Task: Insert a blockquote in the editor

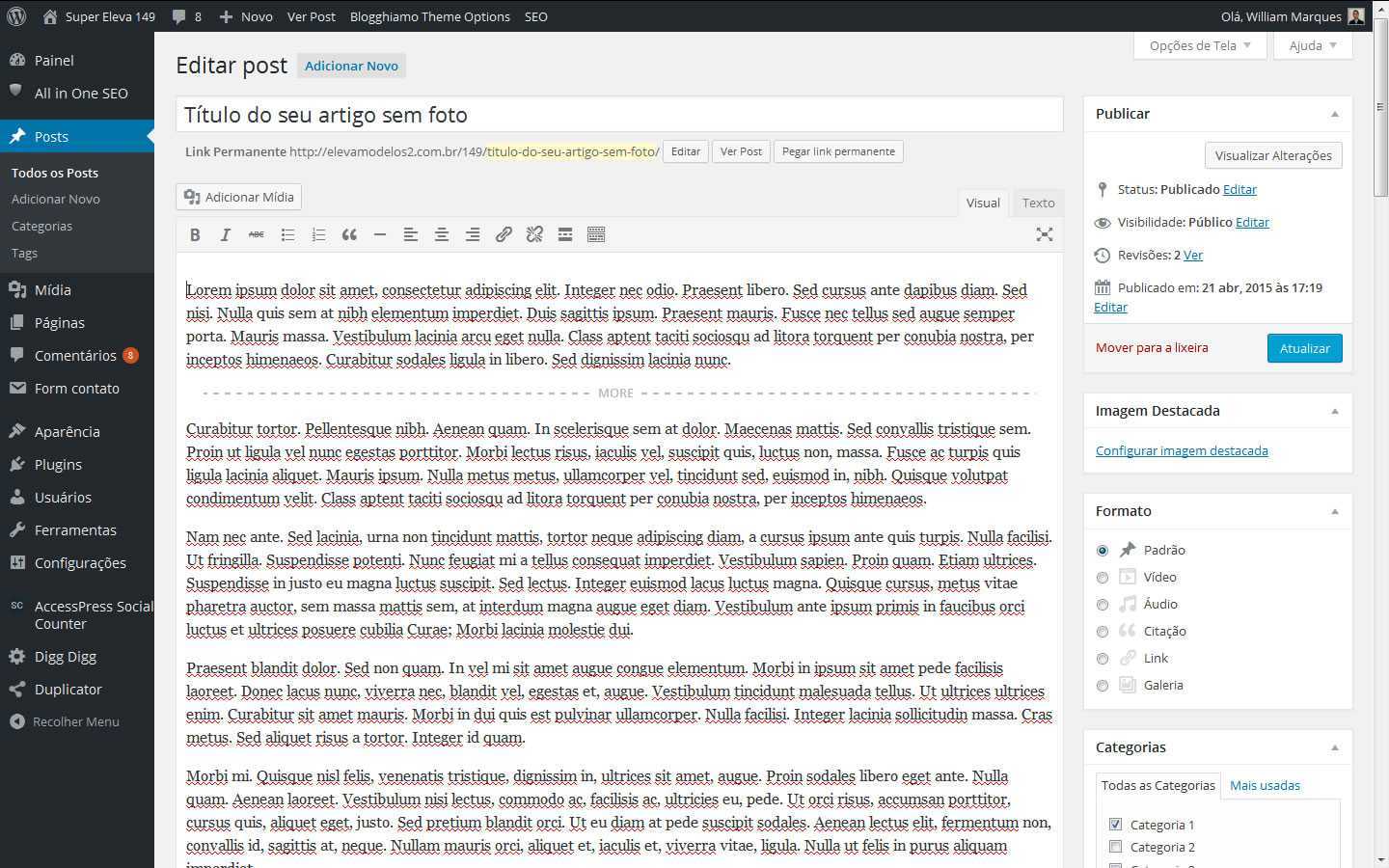Action: pos(349,234)
